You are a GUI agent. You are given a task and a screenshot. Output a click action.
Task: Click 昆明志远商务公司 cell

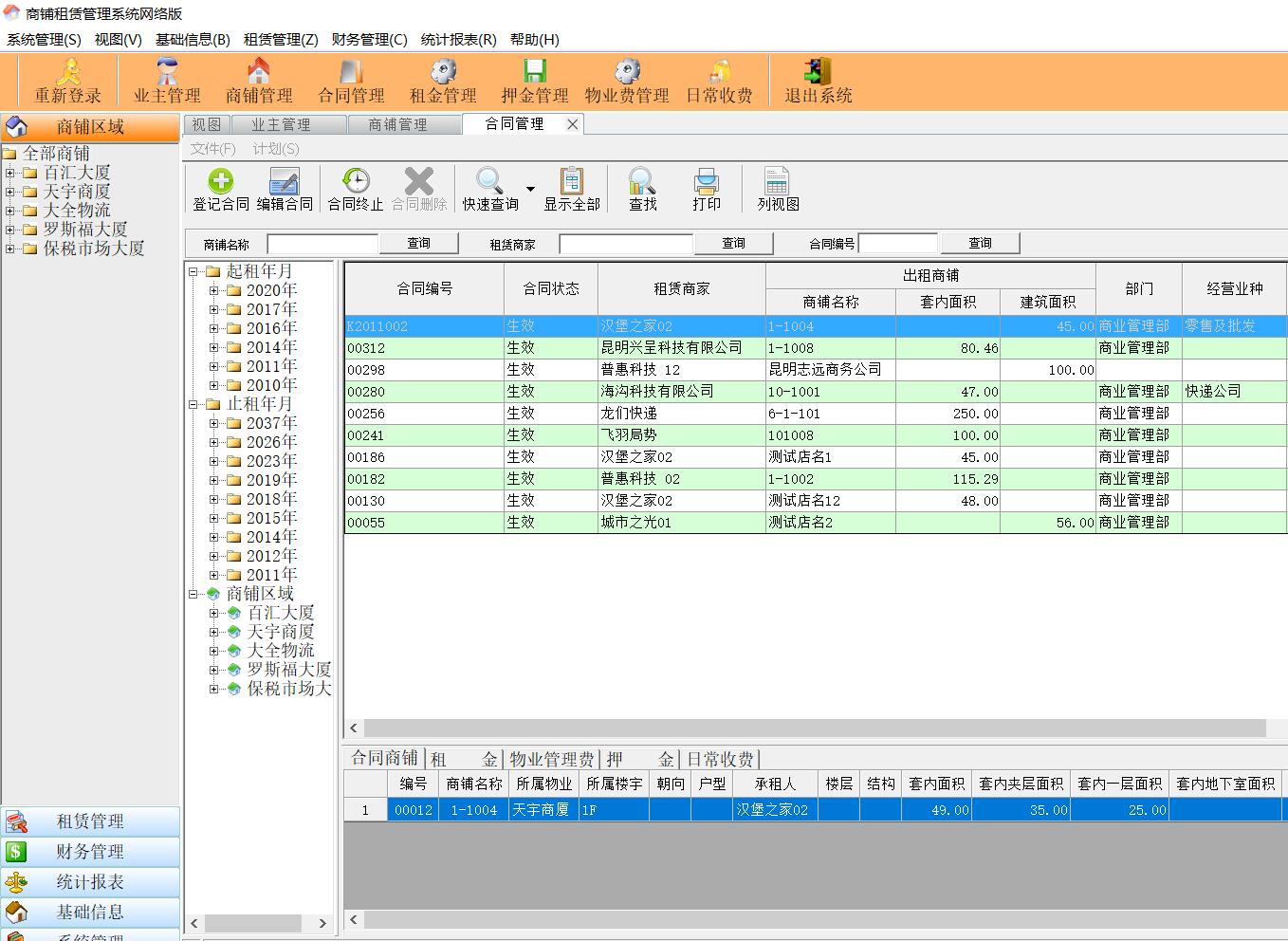click(x=830, y=370)
